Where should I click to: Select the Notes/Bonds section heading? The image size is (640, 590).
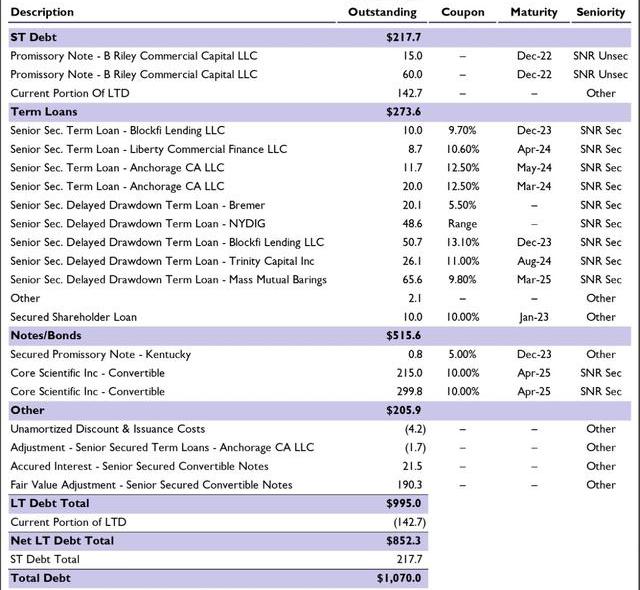pyautogui.click(x=45, y=335)
